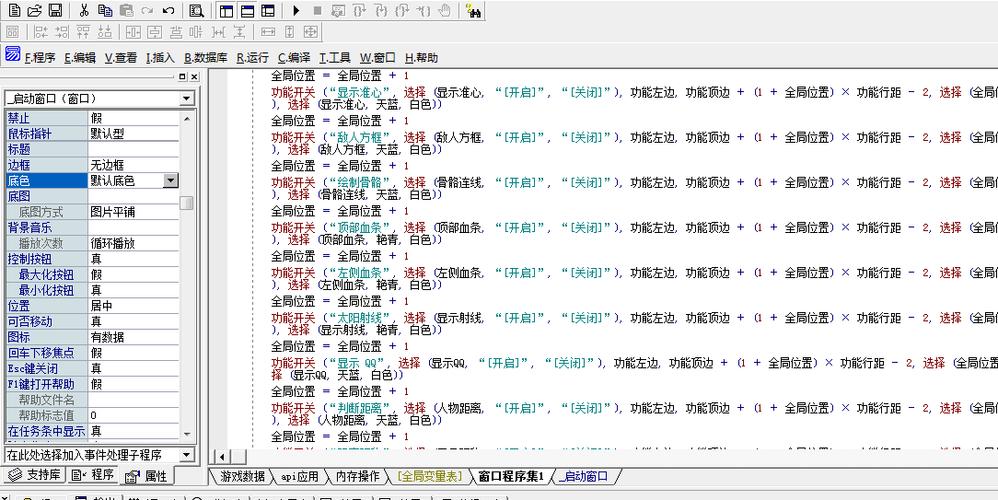998x500 pixels.
Task: Switch to the _启动窗口 editor tab
Action: [x=586, y=476]
